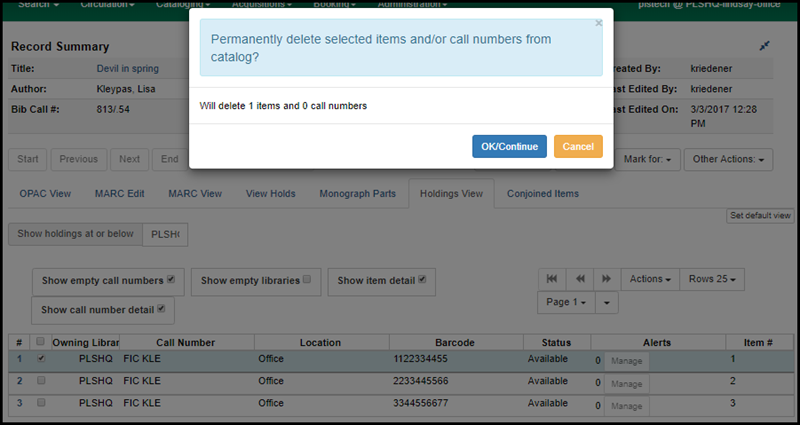Viewport: 800px width, 425px height.
Task: Toggle the select-all checkbox in grid header
Action: click(40, 341)
